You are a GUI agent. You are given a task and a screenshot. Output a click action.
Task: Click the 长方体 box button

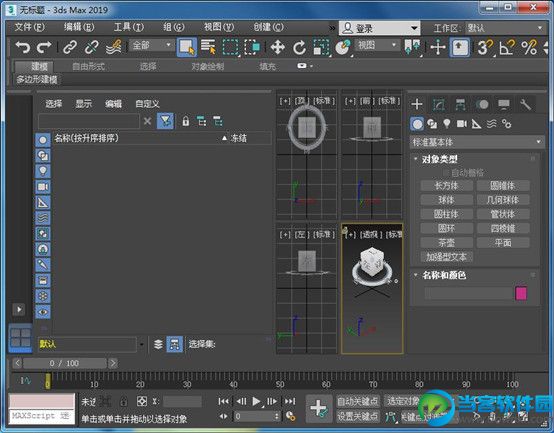pos(447,186)
